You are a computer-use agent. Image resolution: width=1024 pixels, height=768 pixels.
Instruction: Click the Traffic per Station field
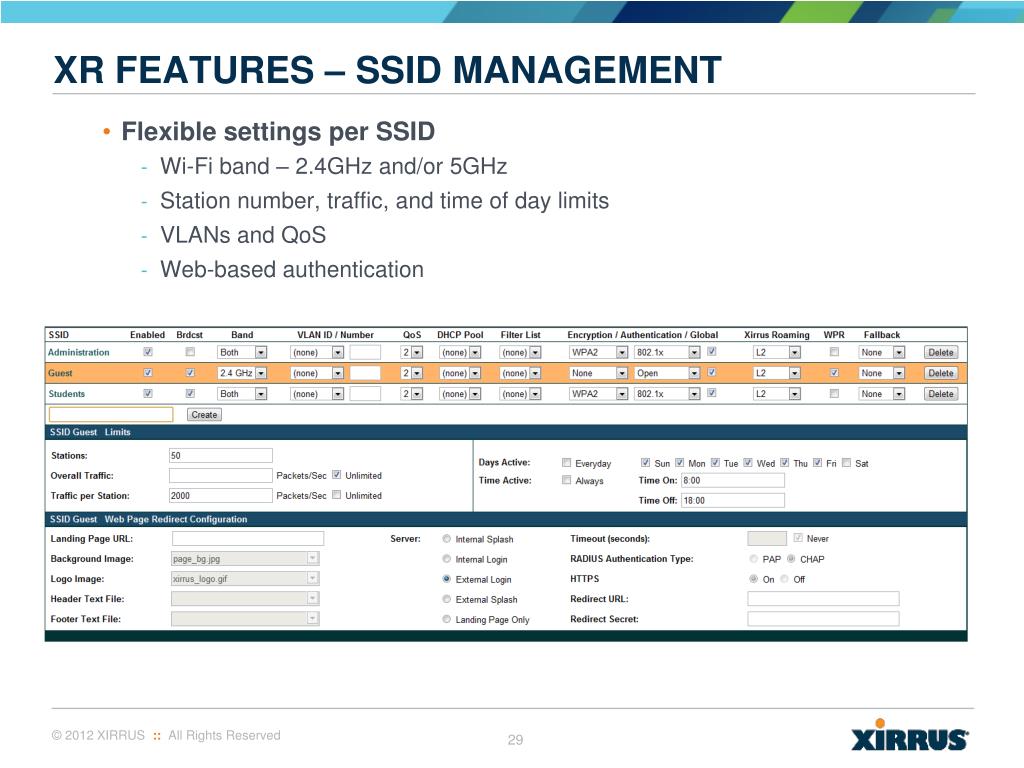click(x=221, y=496)
